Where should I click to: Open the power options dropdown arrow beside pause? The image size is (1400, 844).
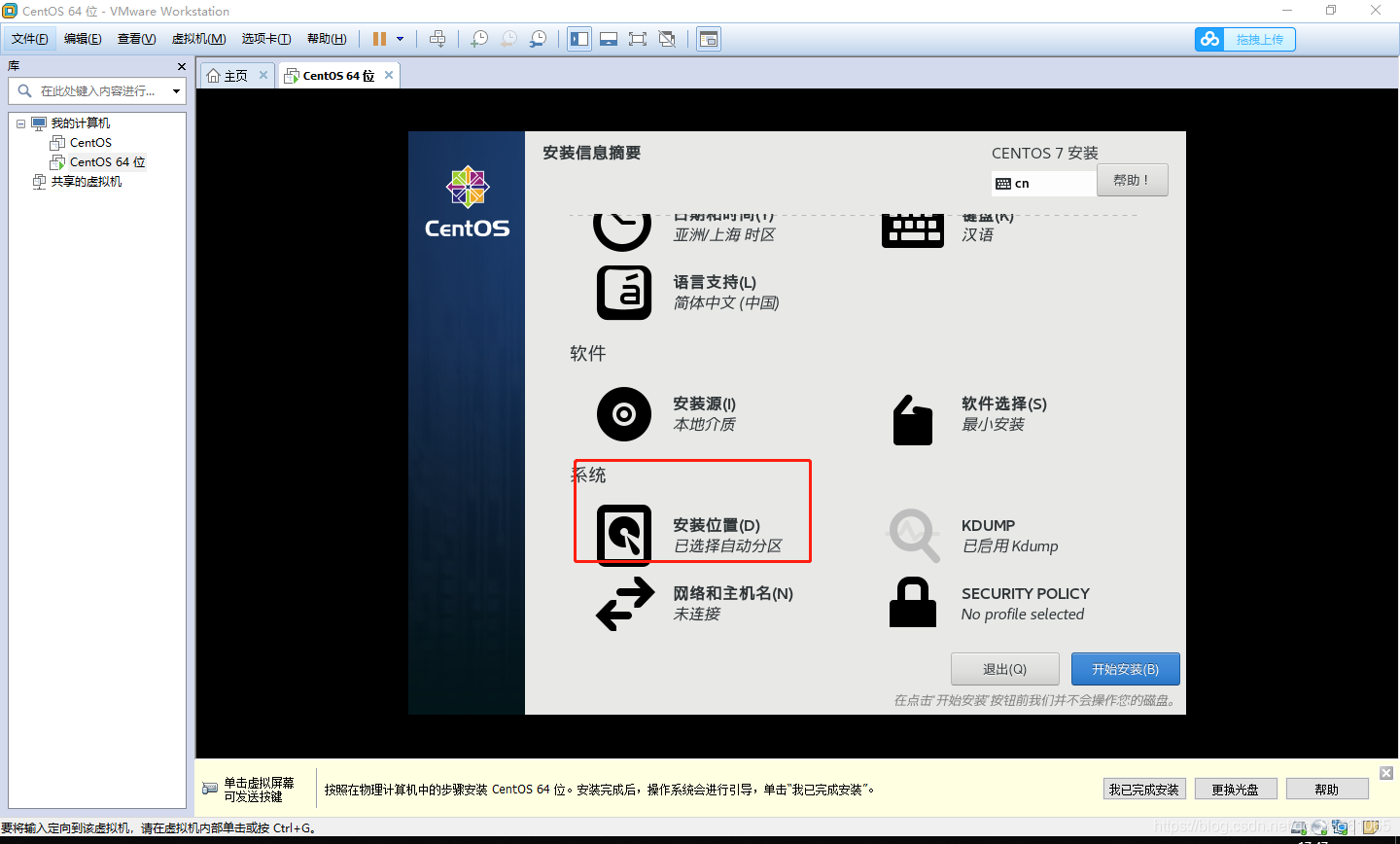[x=400, y=39]
